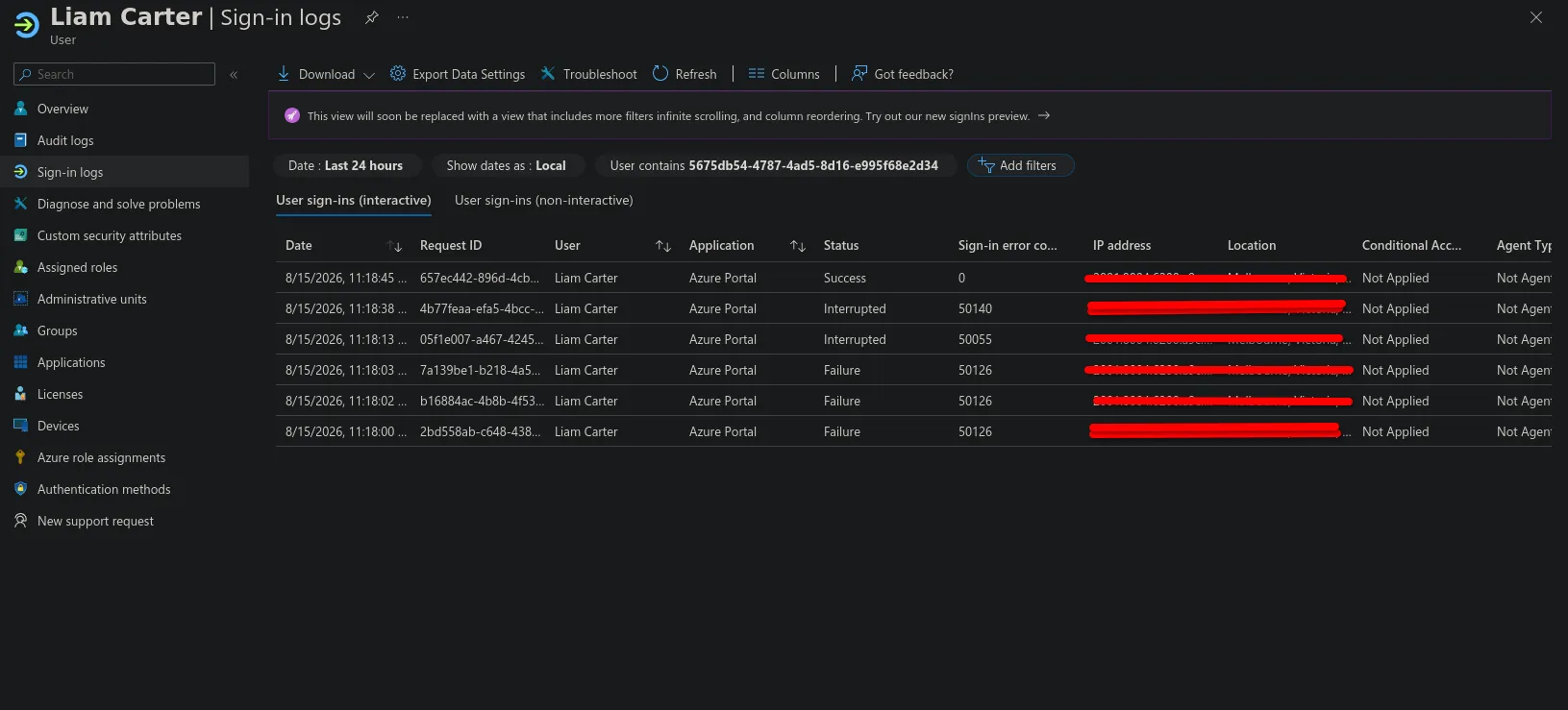Click the Authentication methods shield icon
The height and width of the screenshot is (710, 1568).
tap(20, 489)
